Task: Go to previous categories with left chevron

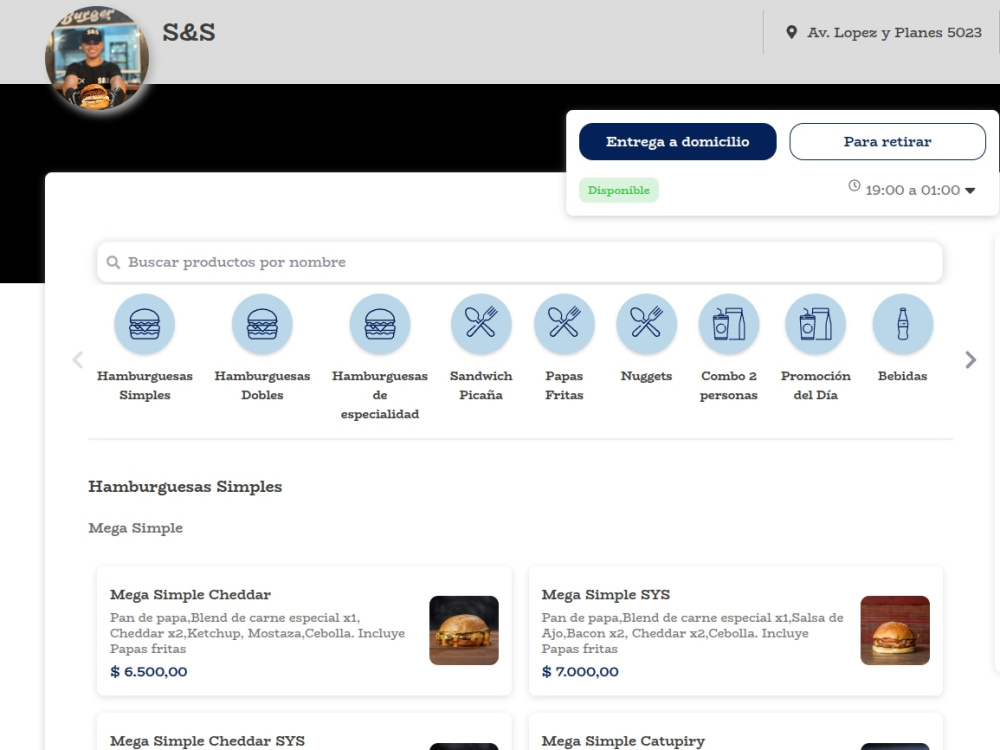Action: point(78,360)
